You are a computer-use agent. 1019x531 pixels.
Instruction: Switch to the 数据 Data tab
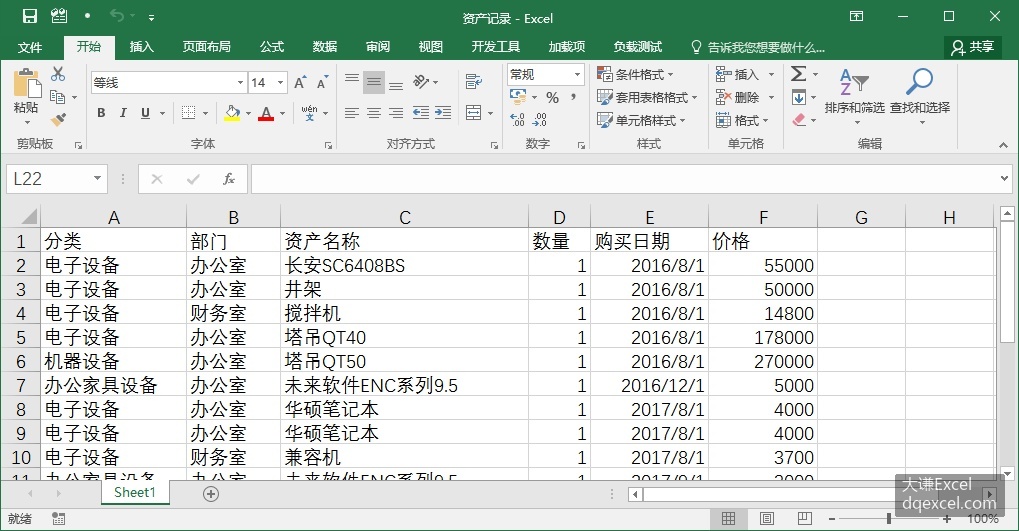(x=325, y=47)
